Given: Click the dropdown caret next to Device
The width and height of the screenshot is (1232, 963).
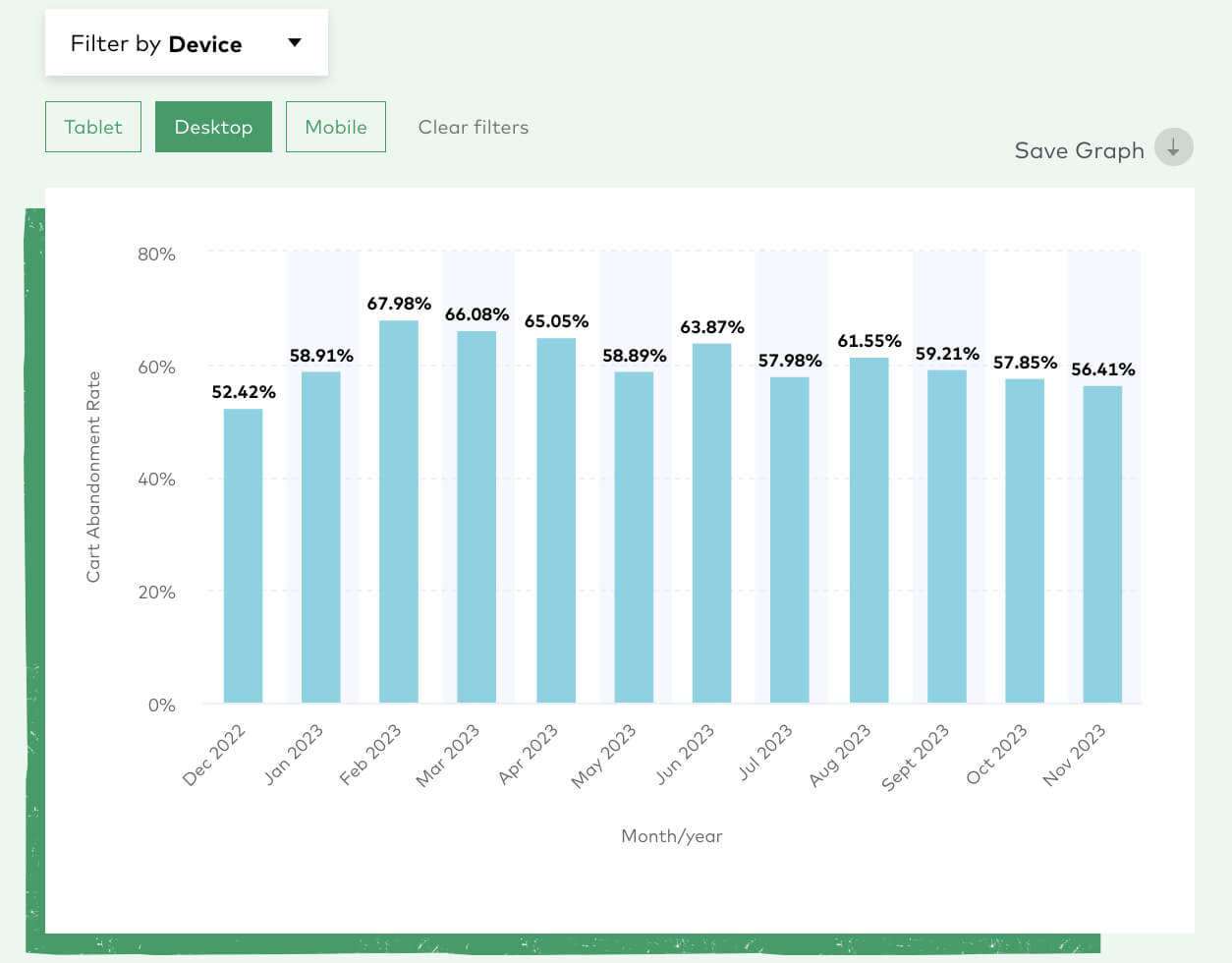Looking at the screenshot, I should pos(294,42).
